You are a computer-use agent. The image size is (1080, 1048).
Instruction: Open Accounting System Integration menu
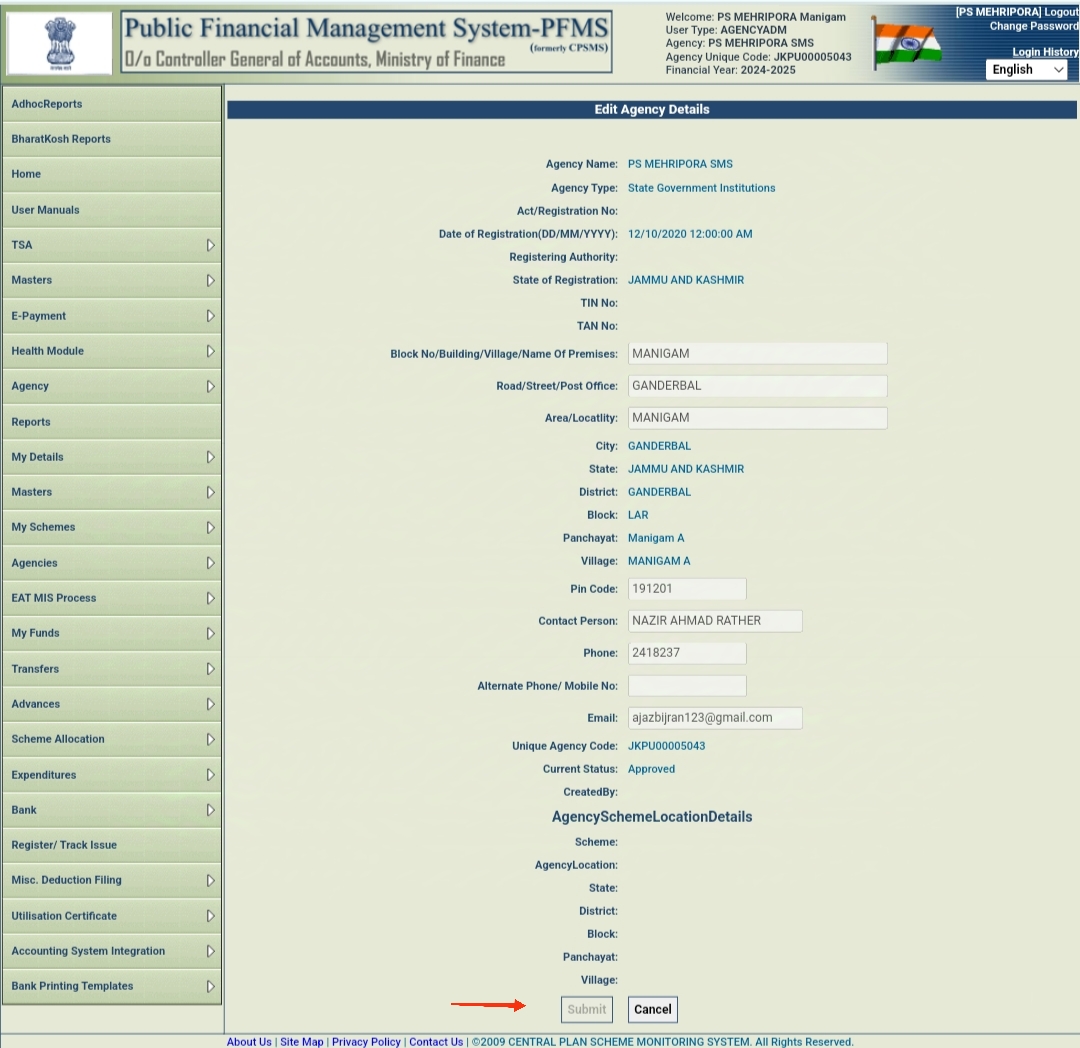tap(112, 951)
